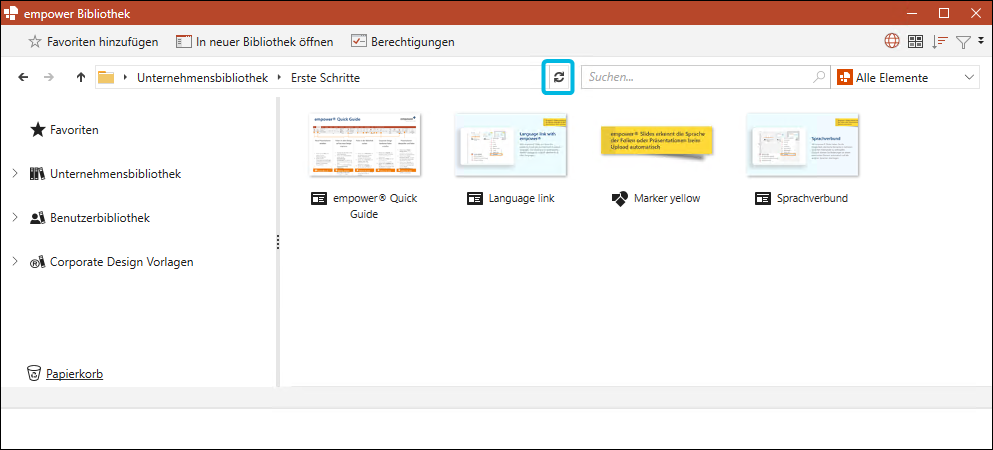Switch view with the grid layout icon
This screenshot has width=993, height=450.
coord(916,42)
